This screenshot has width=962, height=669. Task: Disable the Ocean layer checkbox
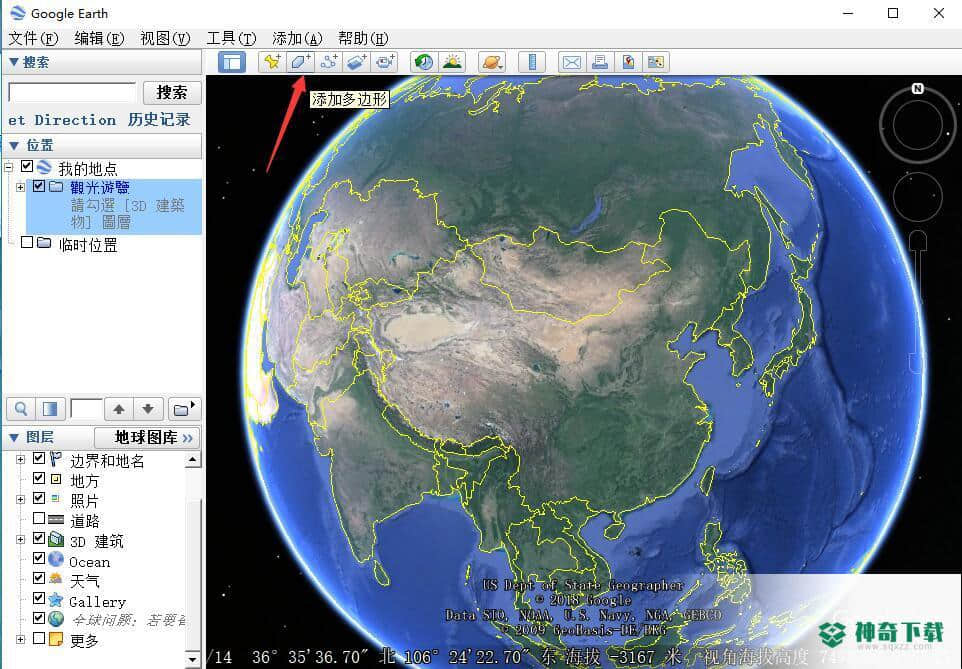[39, 559]
